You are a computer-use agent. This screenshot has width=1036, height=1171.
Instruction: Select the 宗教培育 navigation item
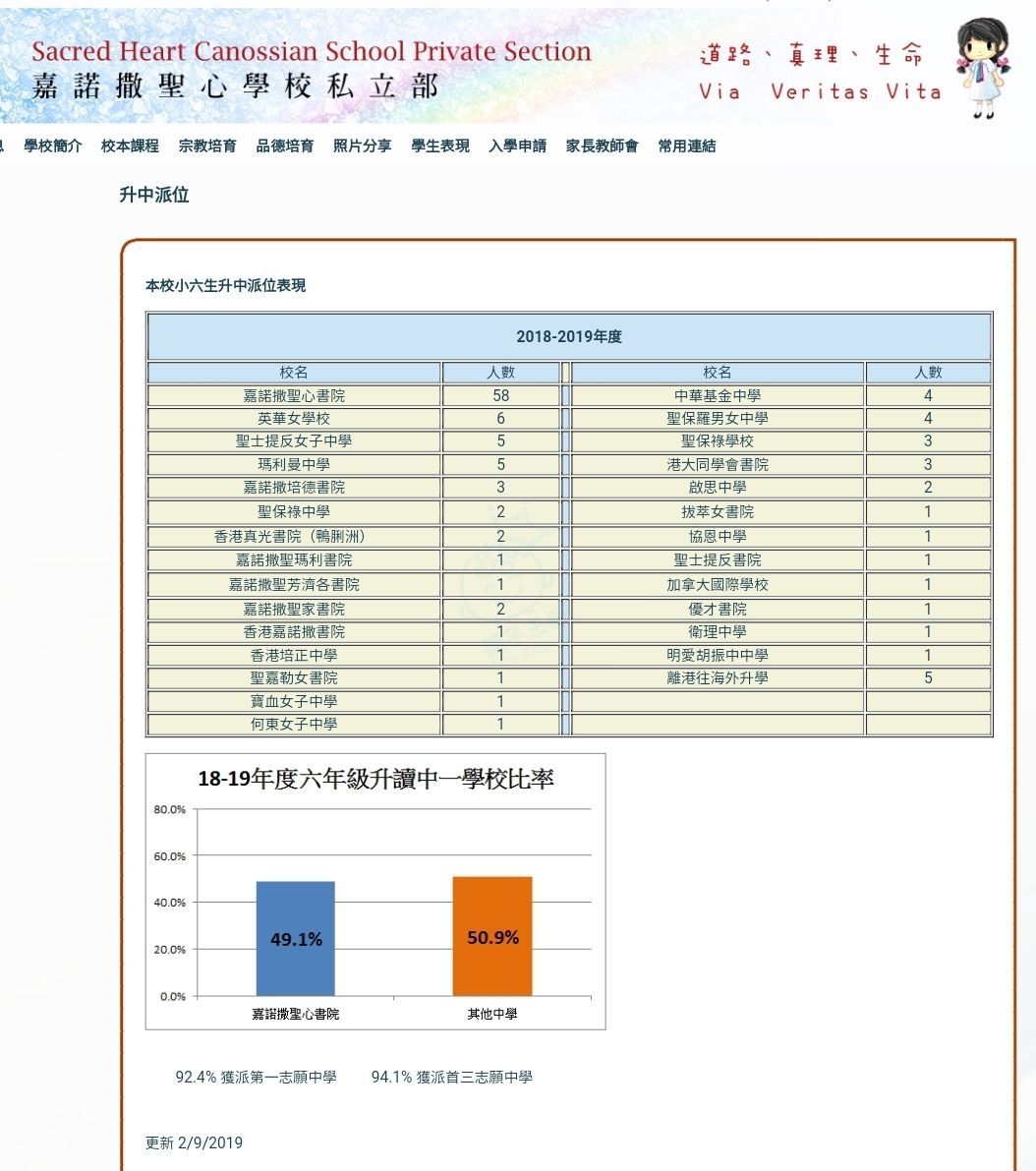pyautogui.click(x=207, y=146)
